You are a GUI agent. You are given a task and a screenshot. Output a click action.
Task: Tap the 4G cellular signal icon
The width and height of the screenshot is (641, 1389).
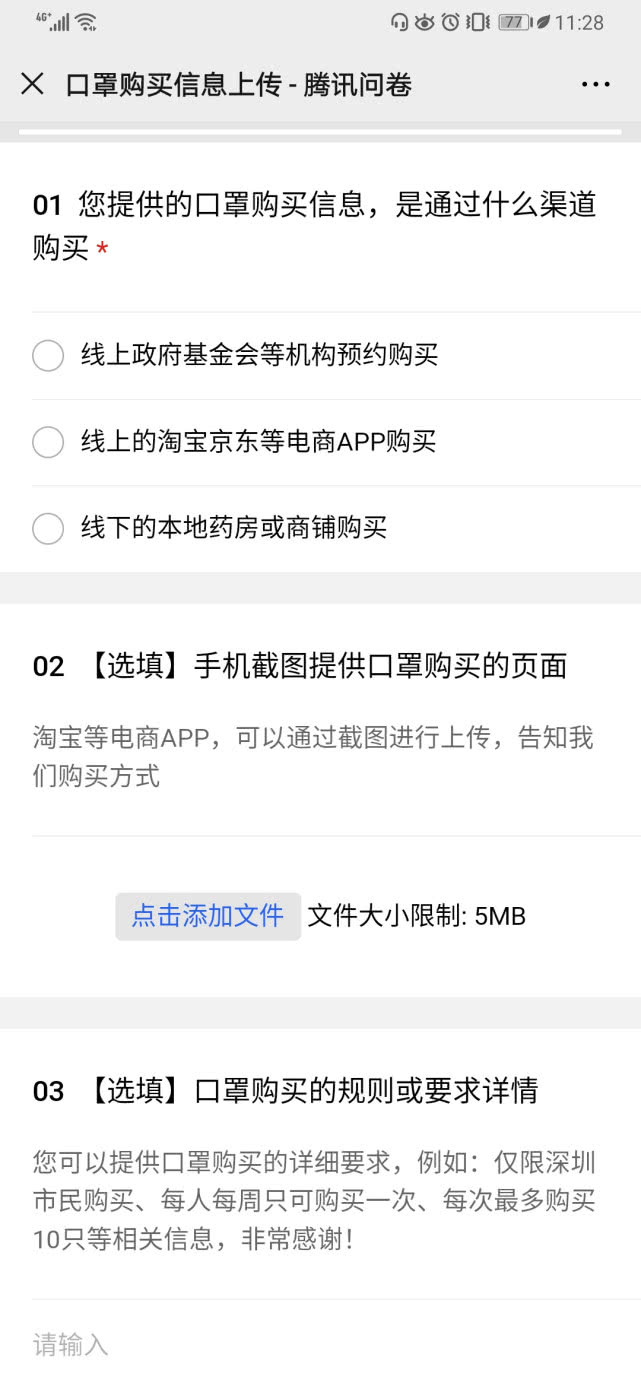coord(52,22)
